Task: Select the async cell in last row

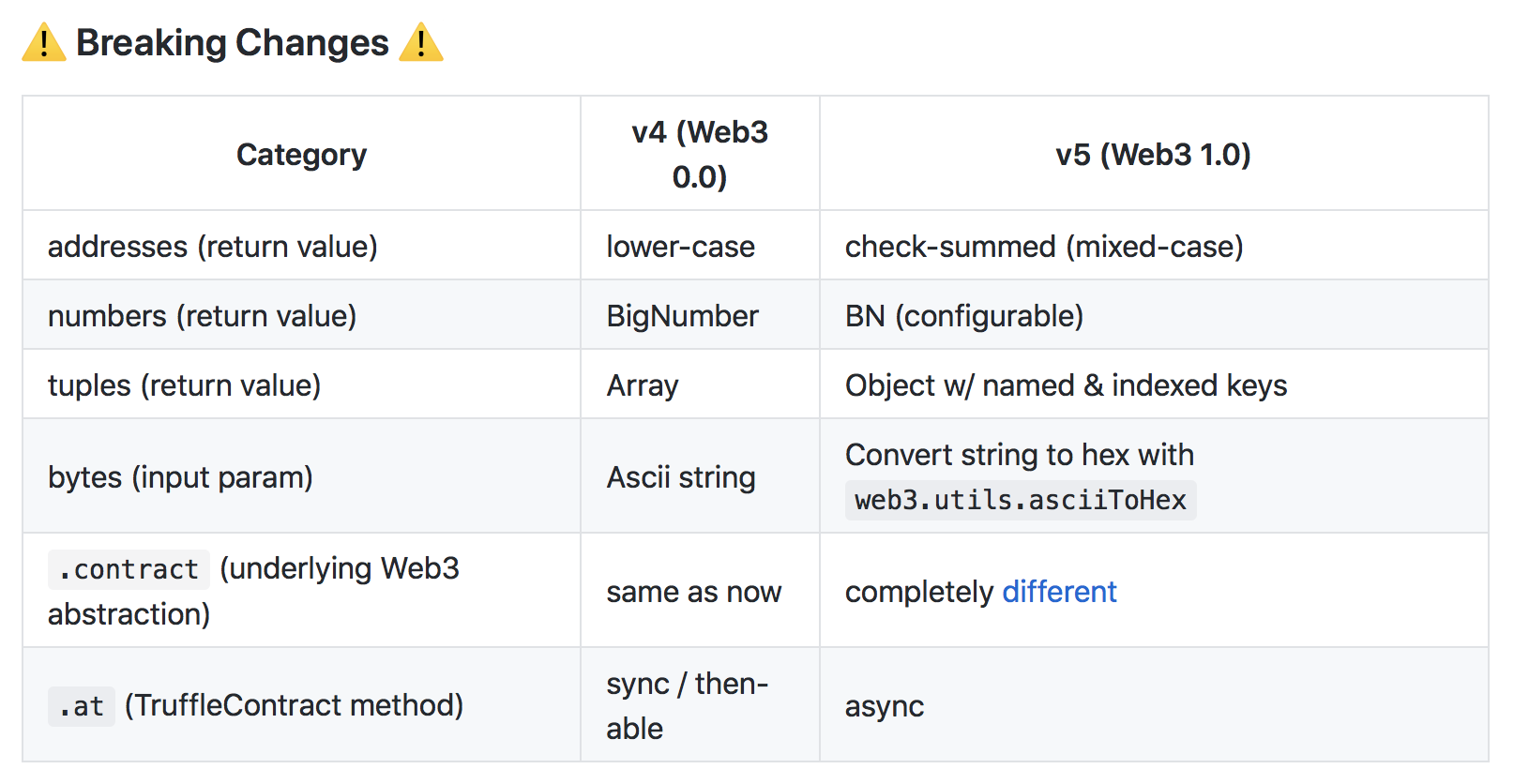Action: (x=884, y=706)
